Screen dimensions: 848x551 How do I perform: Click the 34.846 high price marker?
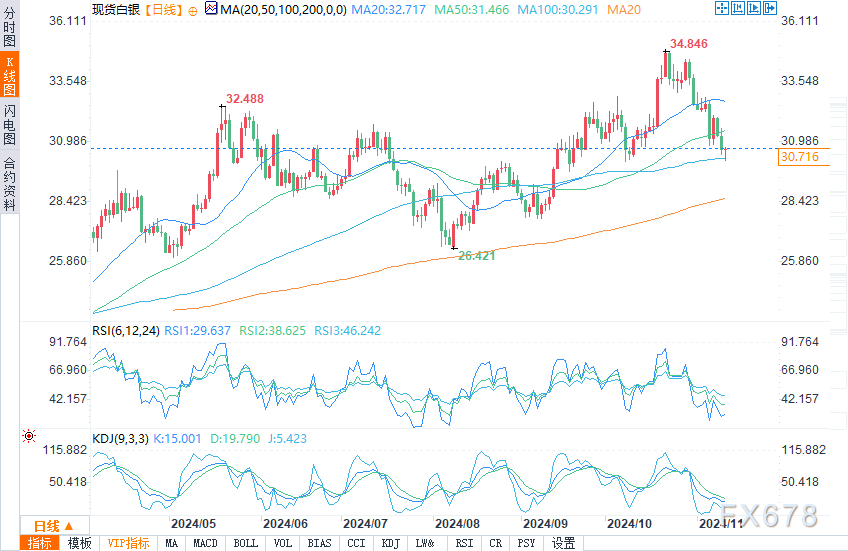pos(688,44)
